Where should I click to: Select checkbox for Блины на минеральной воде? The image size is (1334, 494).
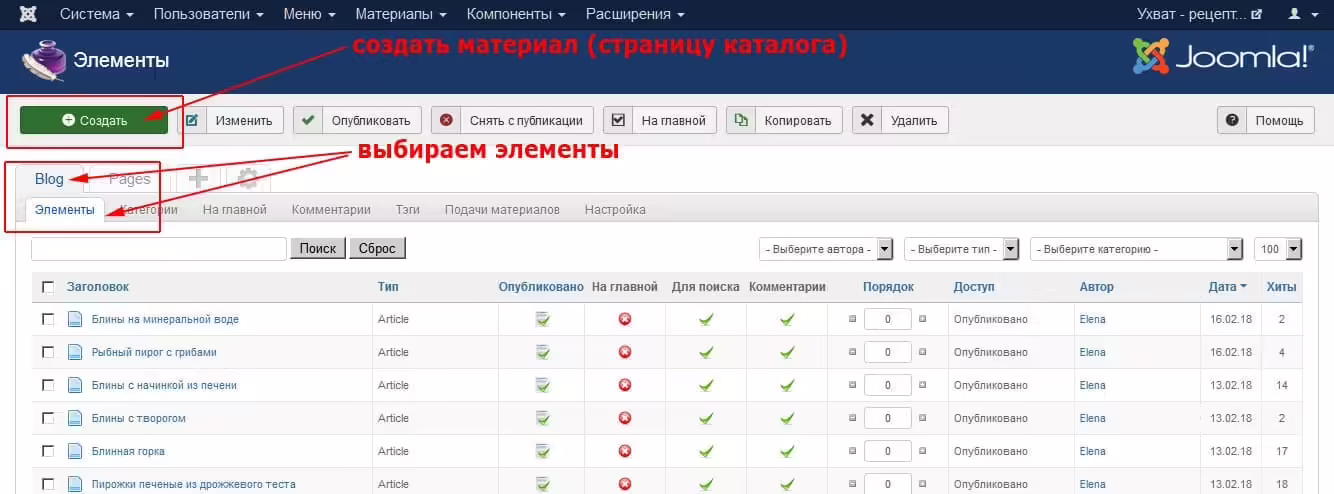[x=48, y=319]
